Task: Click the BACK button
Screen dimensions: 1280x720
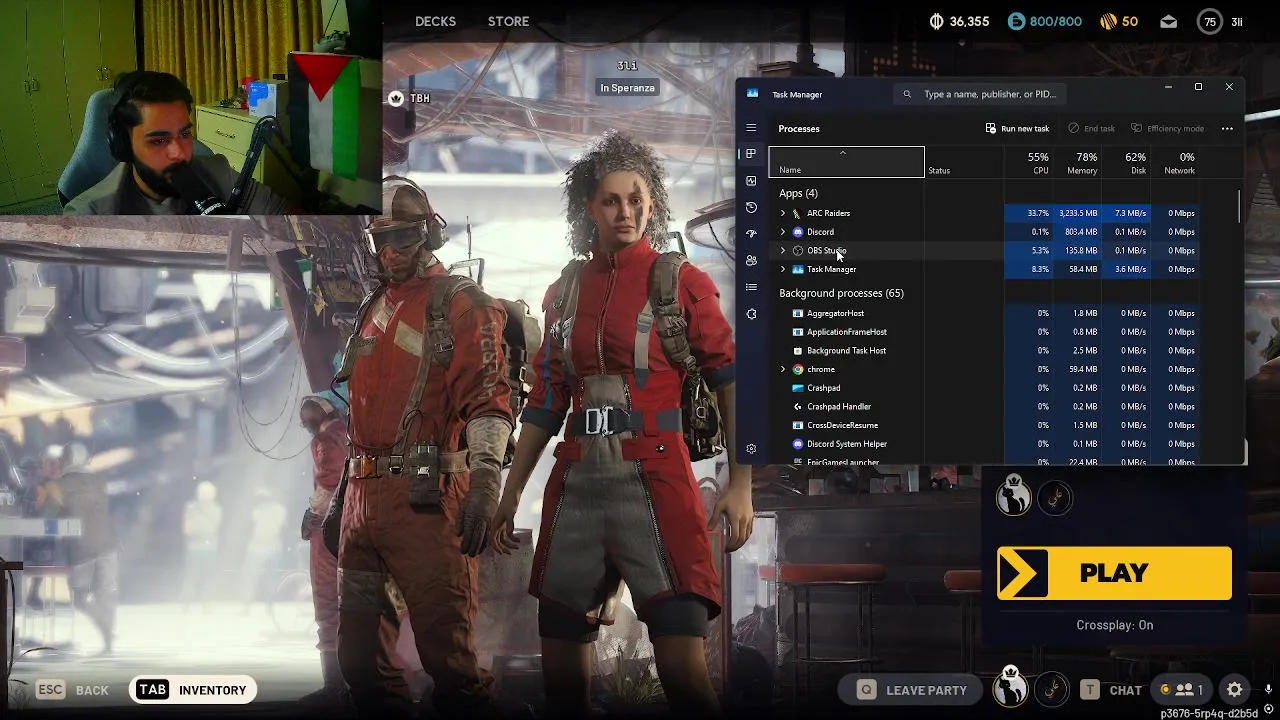Action: pyautogui.click(x=73, y=690)
